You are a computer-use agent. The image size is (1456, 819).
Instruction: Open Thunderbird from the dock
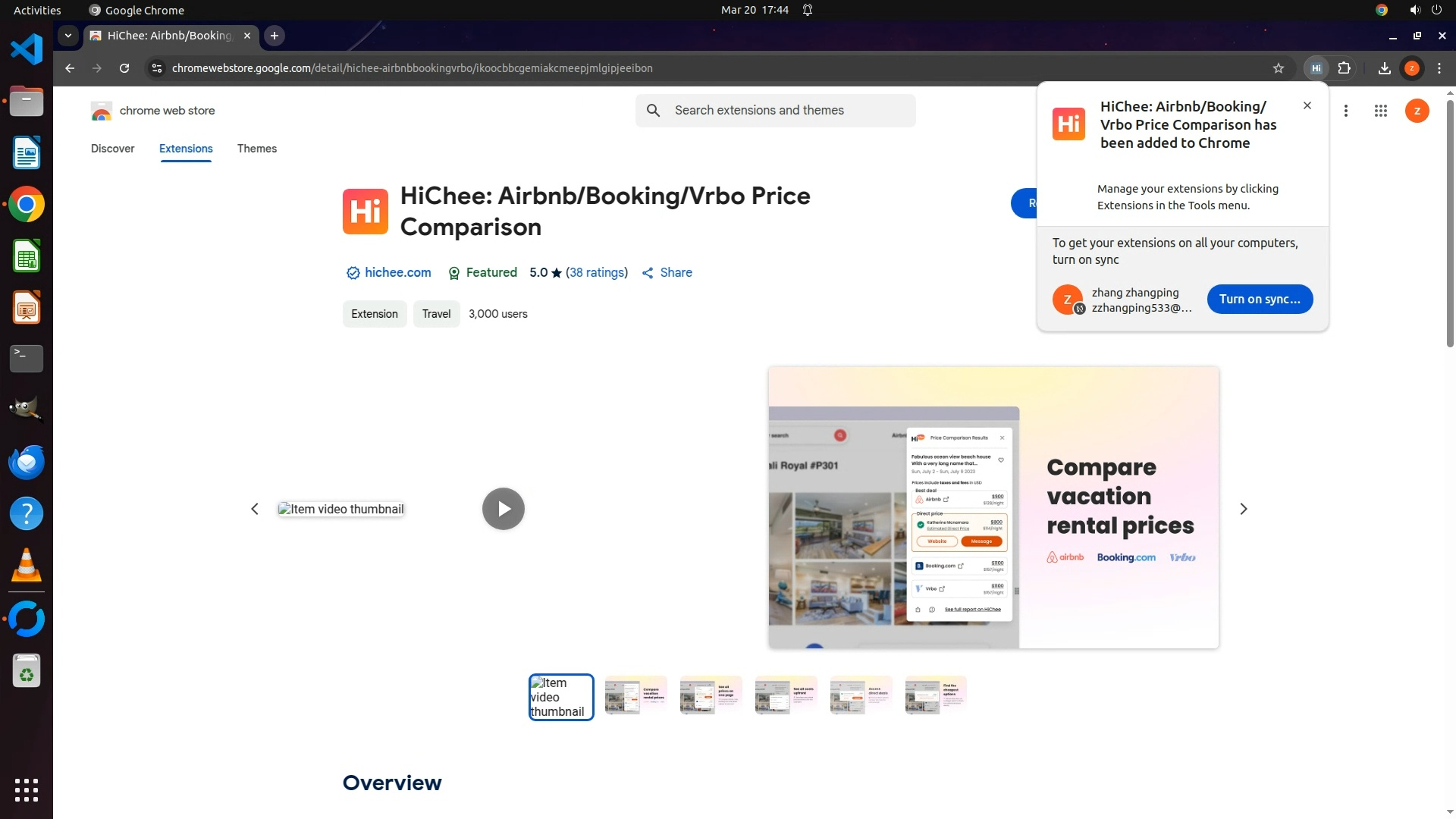pyautogui.click(x=27, y=462)
